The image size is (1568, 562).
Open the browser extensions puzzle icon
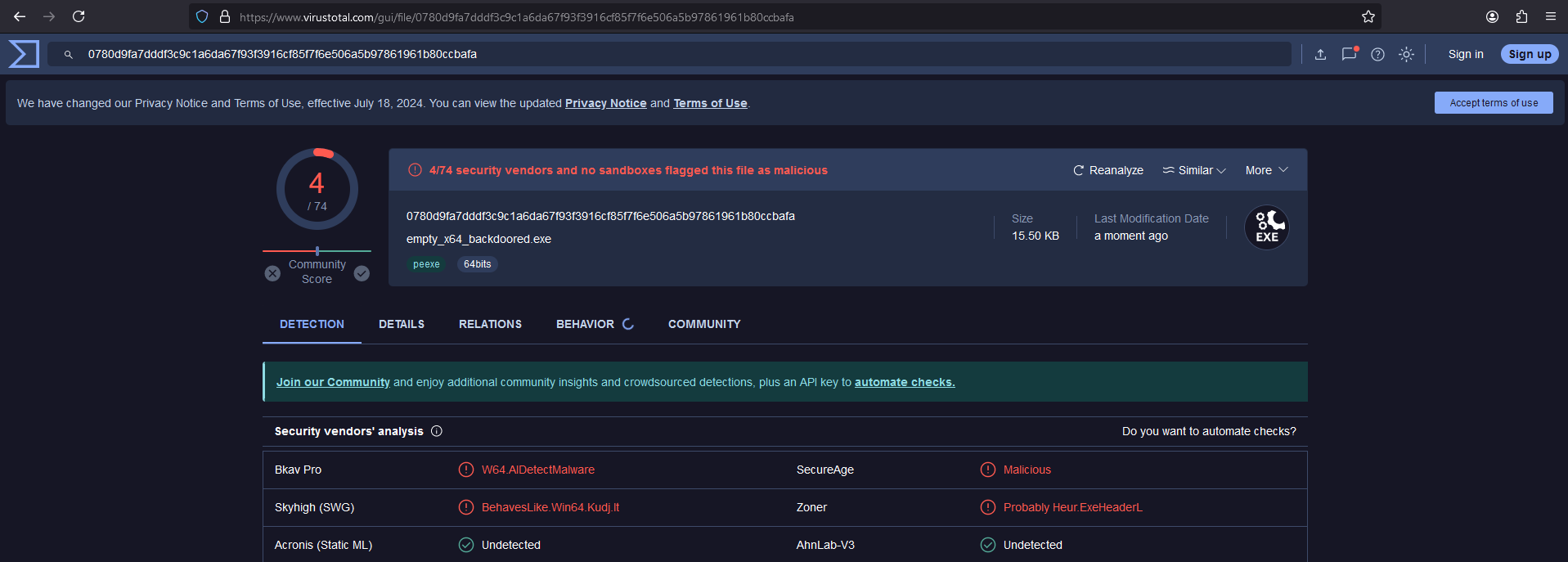pyautogui.click(x=1521, y=16)
